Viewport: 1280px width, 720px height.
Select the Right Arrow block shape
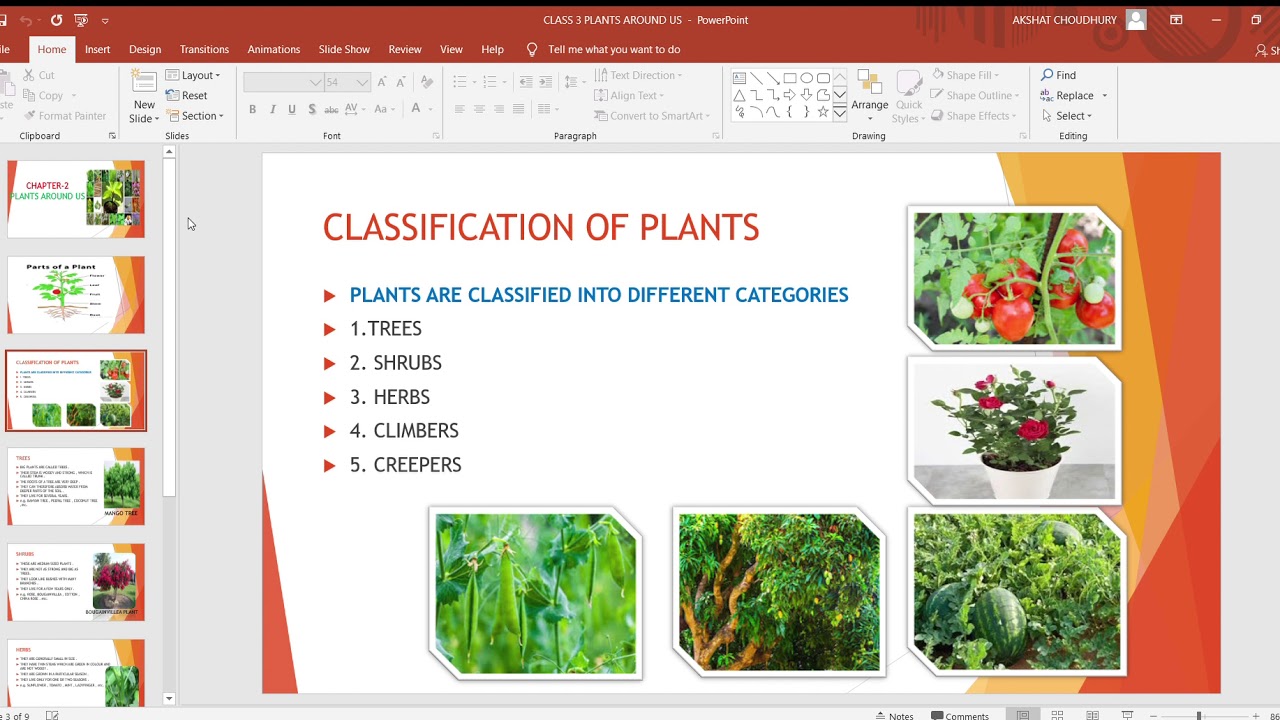point(789,95)
